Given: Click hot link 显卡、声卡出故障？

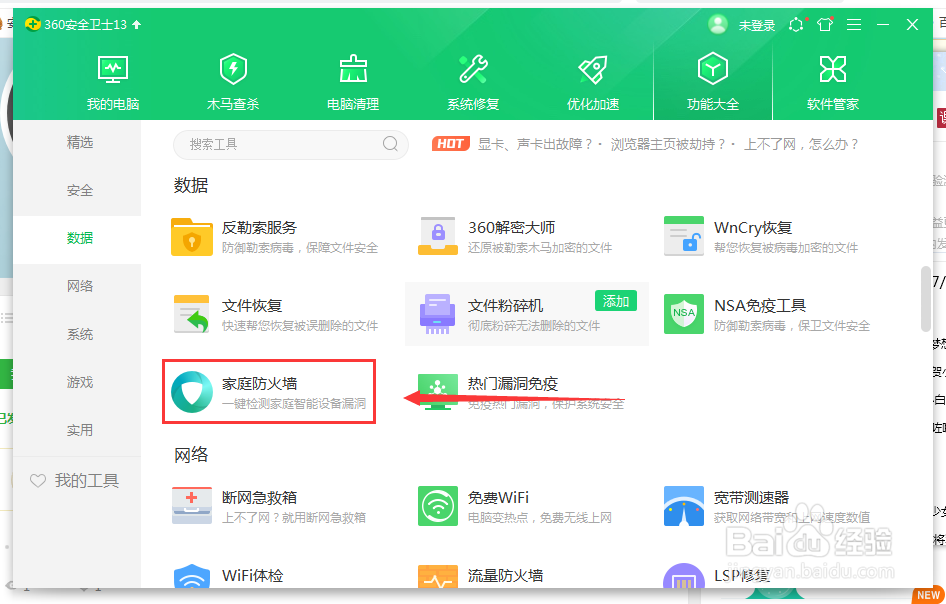Looking at the screenshot, I should (x=536, y=144).
